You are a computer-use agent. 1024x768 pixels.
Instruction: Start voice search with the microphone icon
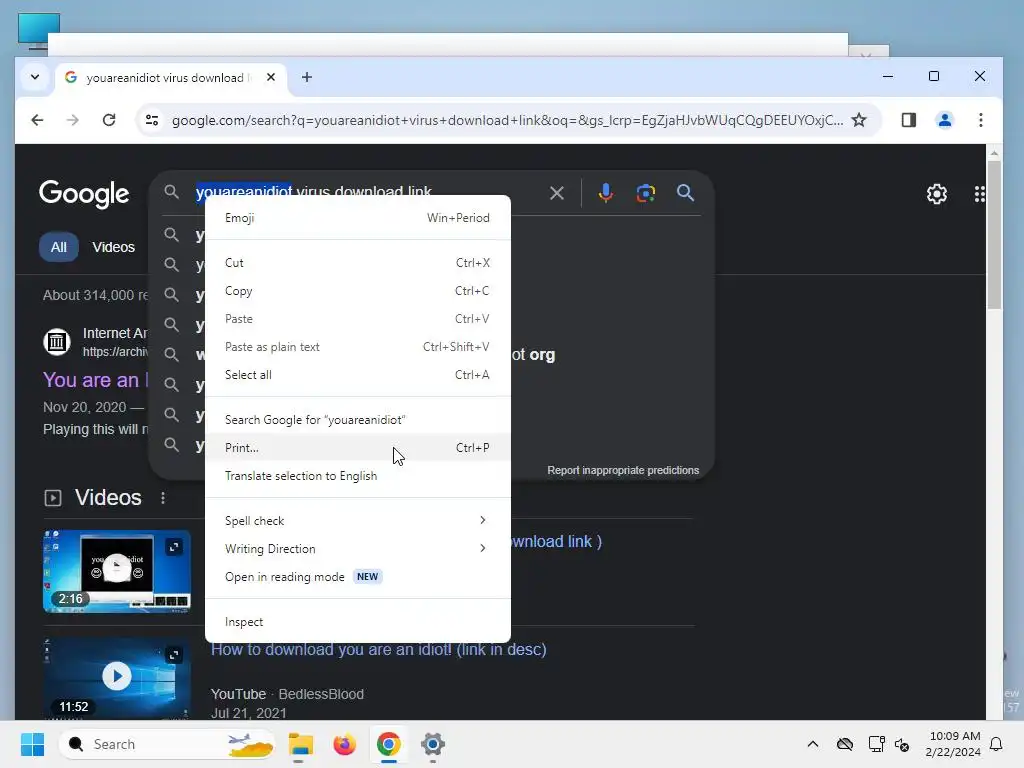point(605,193)
